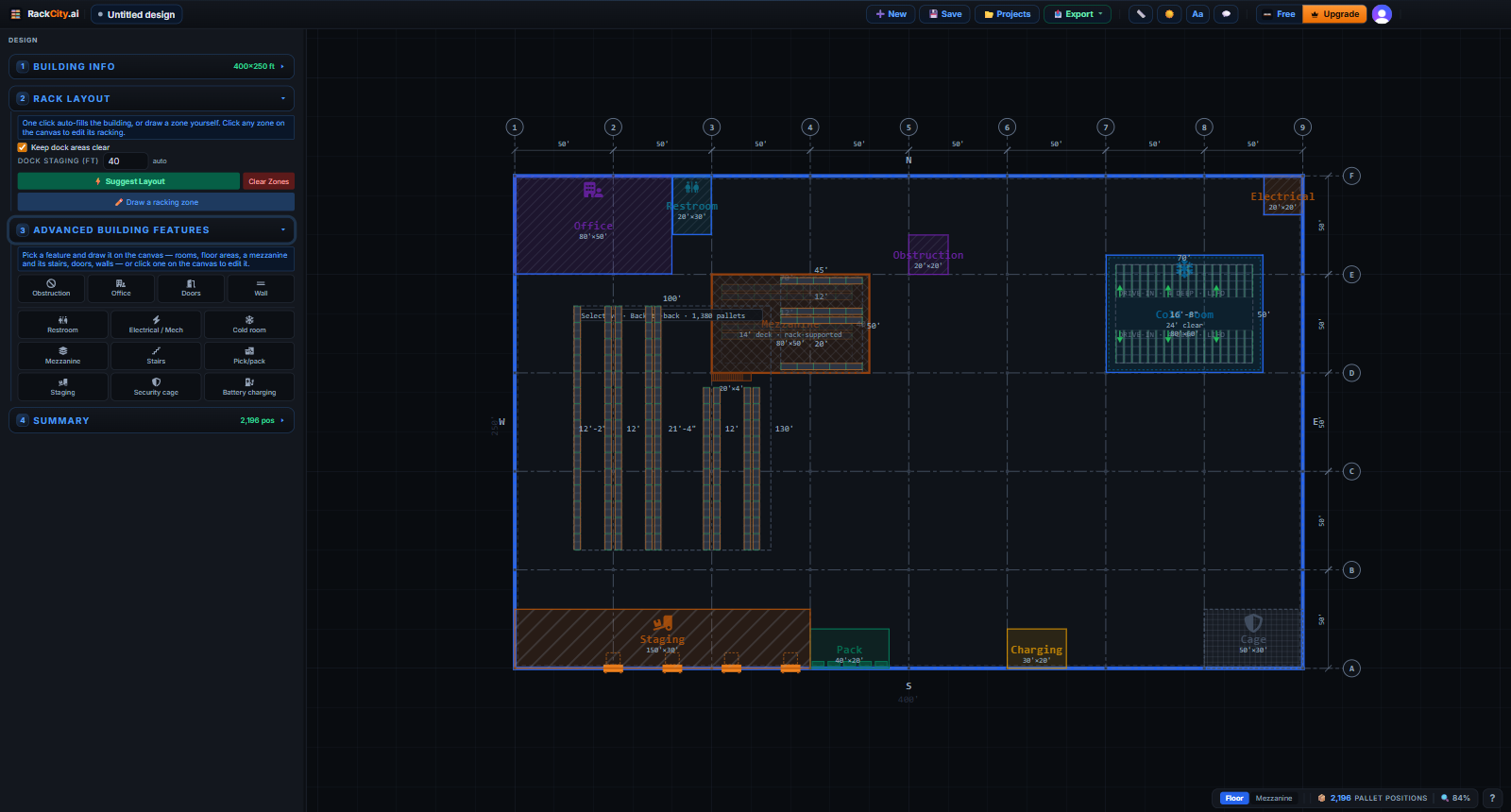Viewport: 1511px width, 812px height.
Task: Select the Restroom on the canvas
Action: click(x=691, y=205)
